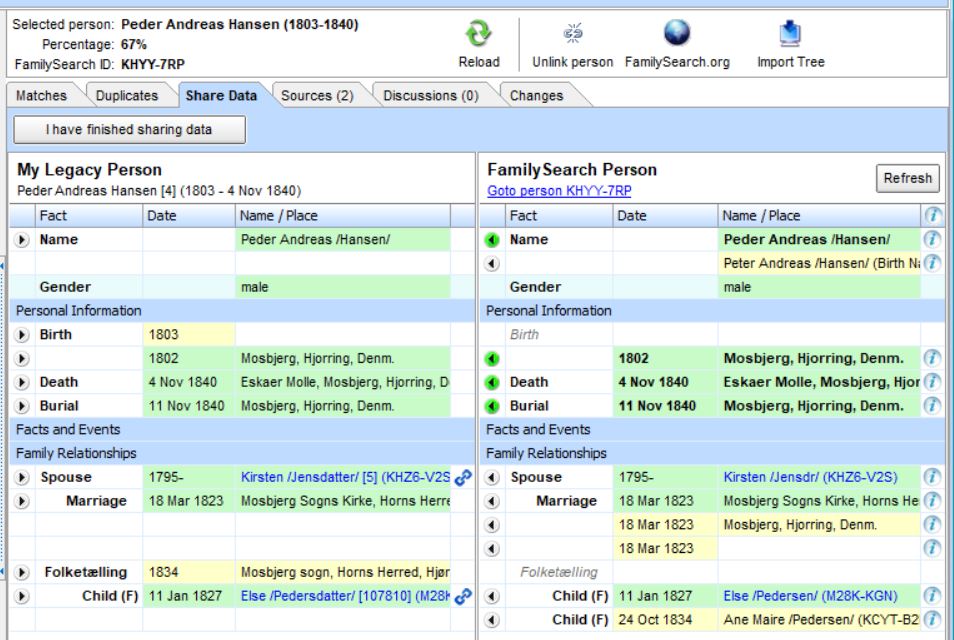Open info for FamilySearch Spouse Kirsten row
The width and height of the screenshot is (954, 640).
933,476
